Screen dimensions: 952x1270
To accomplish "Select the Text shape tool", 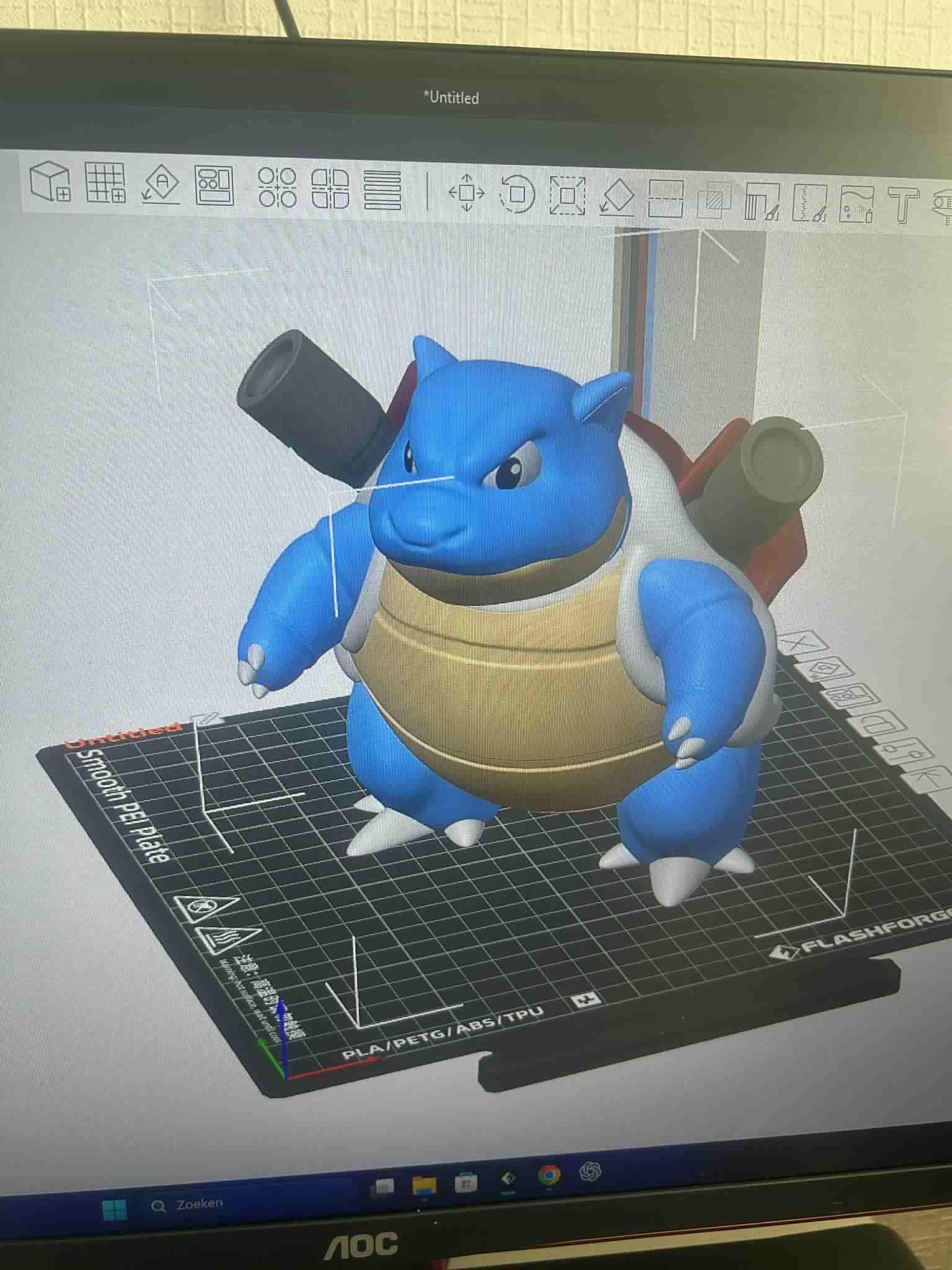I will (x=902, y=205).
